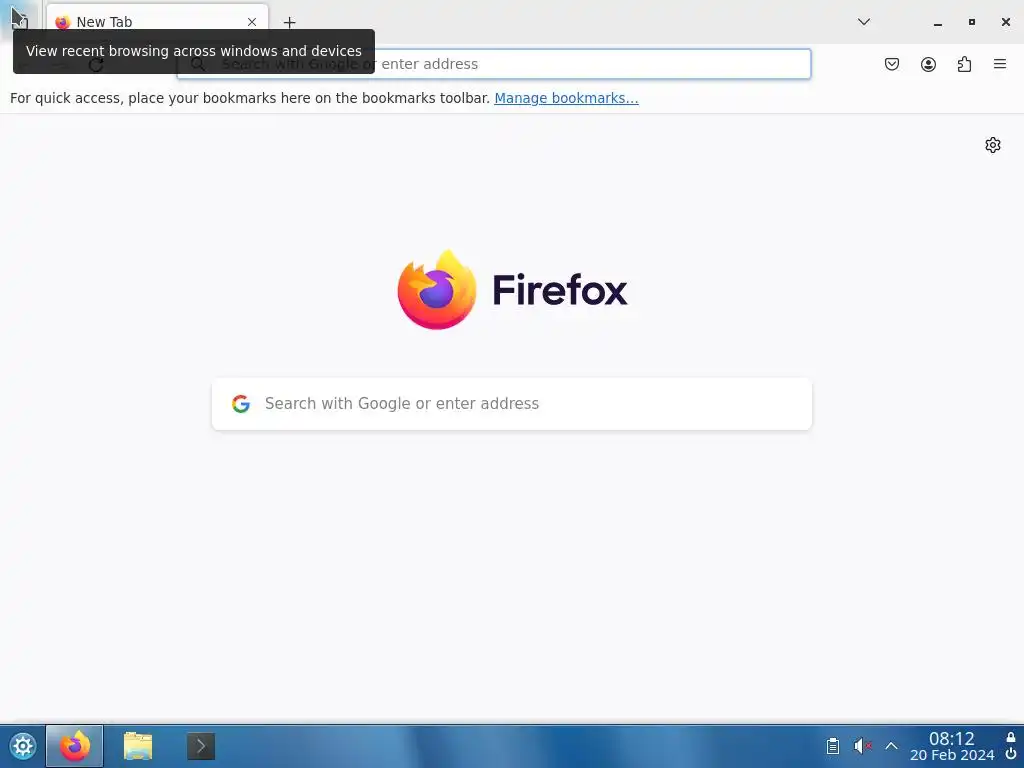Save to Pocket icon in toolbar
The width and height of the screenshot is (1024, 768).
[891, 64]
